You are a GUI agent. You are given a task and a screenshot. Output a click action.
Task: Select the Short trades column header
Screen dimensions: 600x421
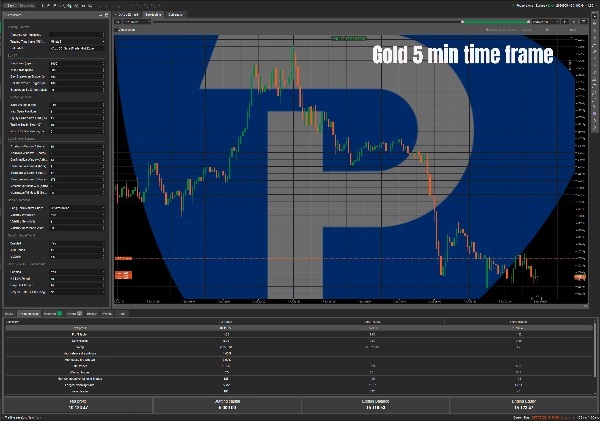(x=518, y=322)
